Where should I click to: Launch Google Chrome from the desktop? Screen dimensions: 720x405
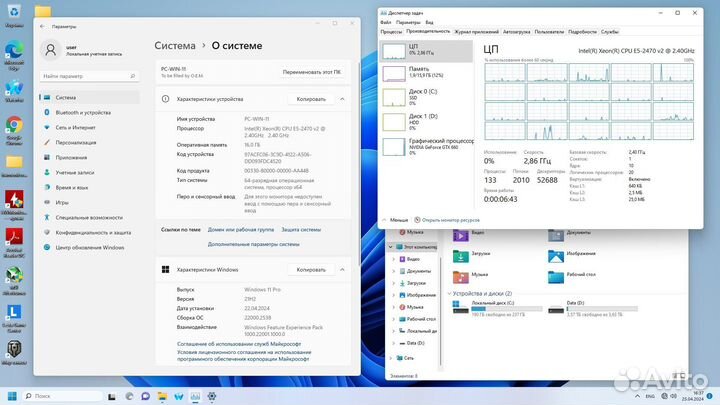coord(14,130)
